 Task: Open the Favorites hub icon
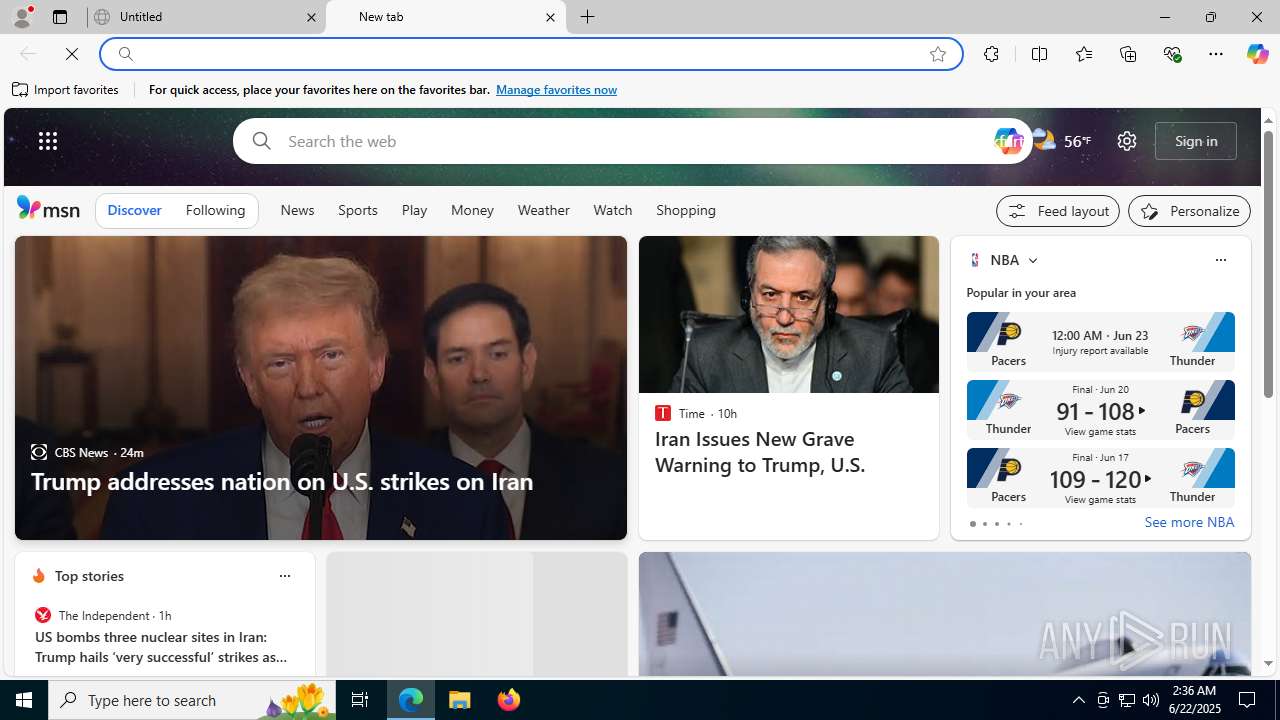pyautogui.click(x=1083, y=54)
